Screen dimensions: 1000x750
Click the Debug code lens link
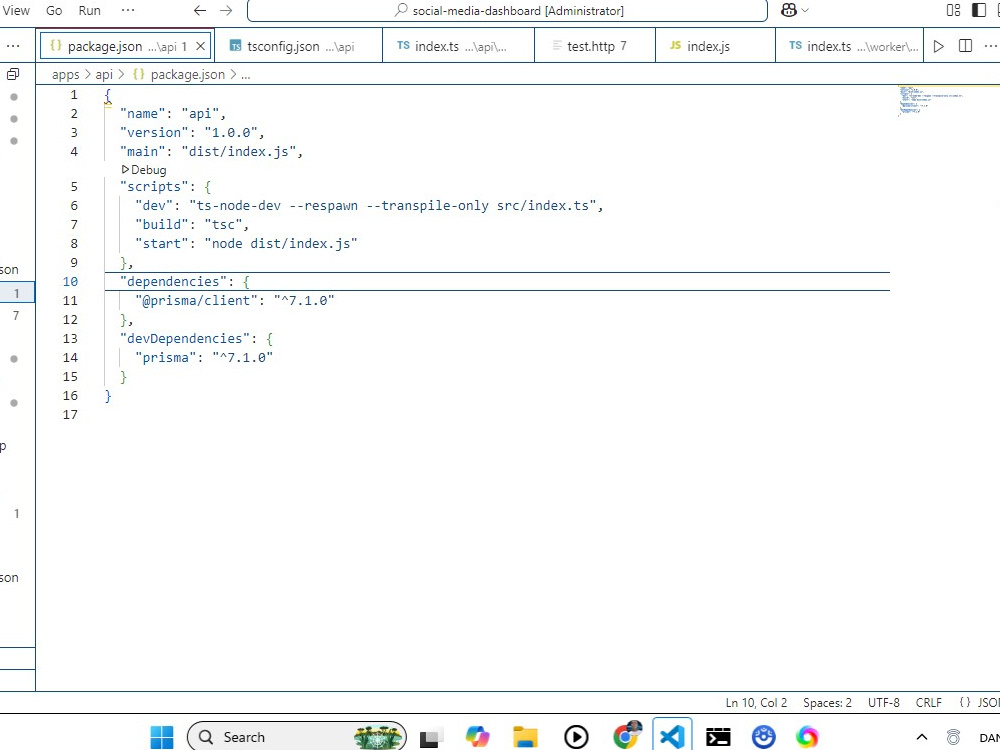(x=144, y=170)
